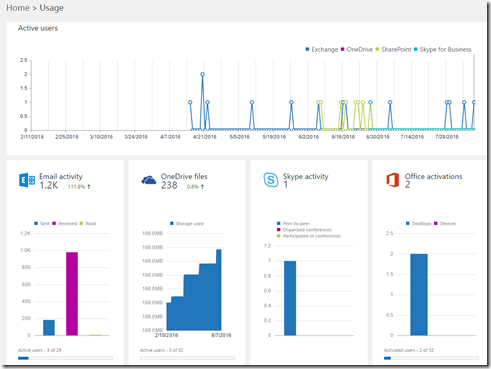
Task: Go to Home in the breadcrumb
Action: coord(18,8)
